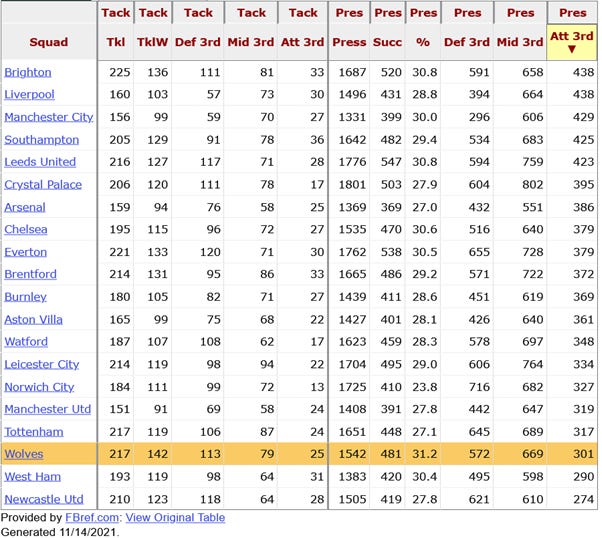Screen dimensions: 602x538
Task: Toggle sort on highlighted Att 3rd header
Action: pyautogui.click(x=572, y=42)
